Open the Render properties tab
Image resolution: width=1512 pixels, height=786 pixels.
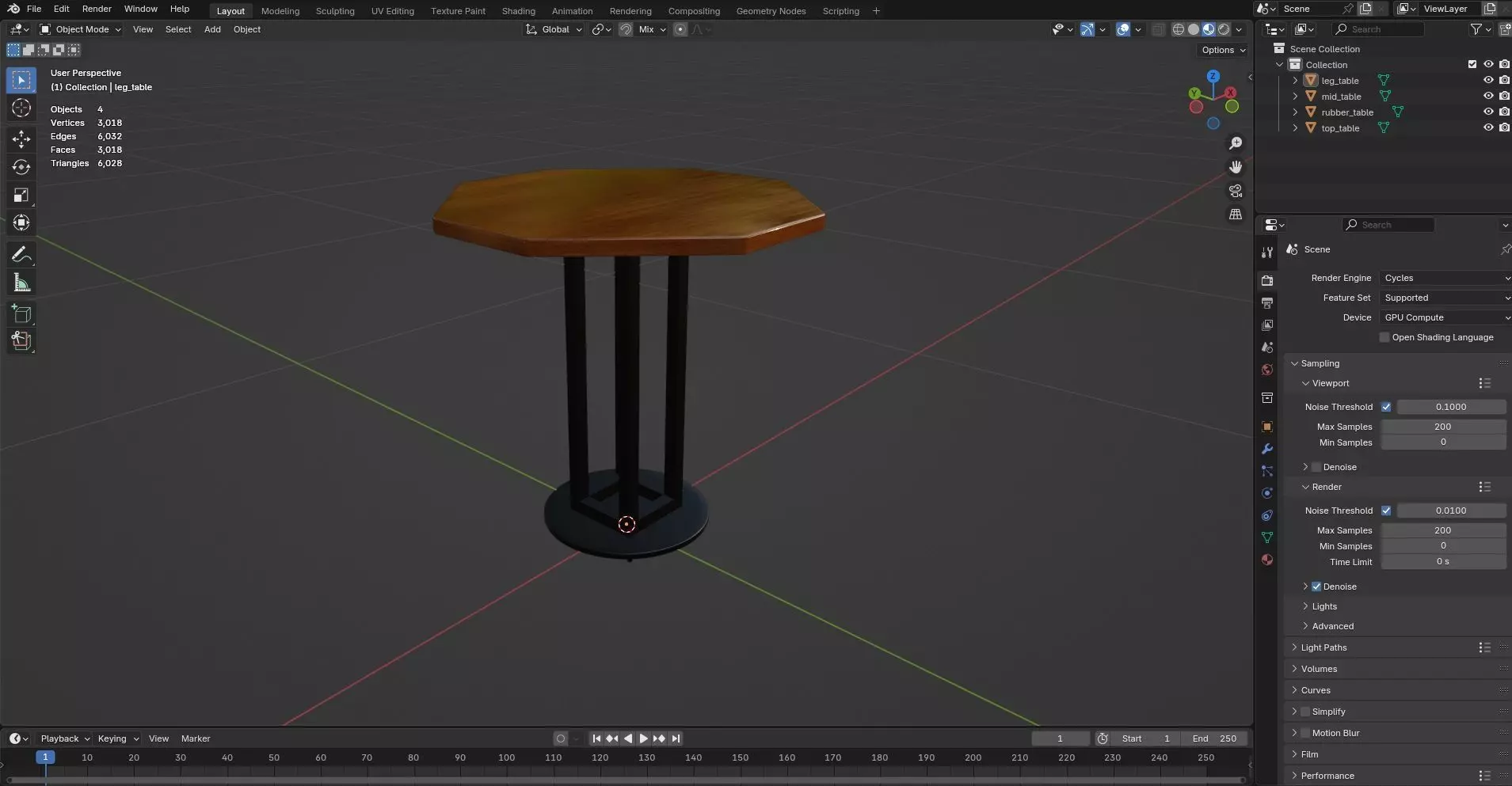coord(1267,280)
